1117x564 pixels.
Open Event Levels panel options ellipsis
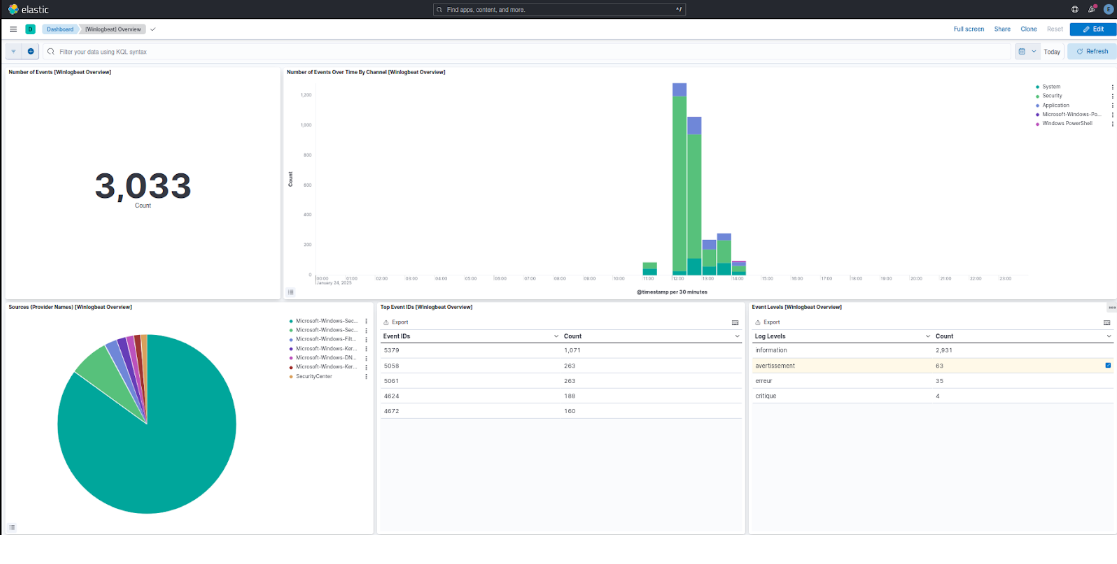point(1111,307)
